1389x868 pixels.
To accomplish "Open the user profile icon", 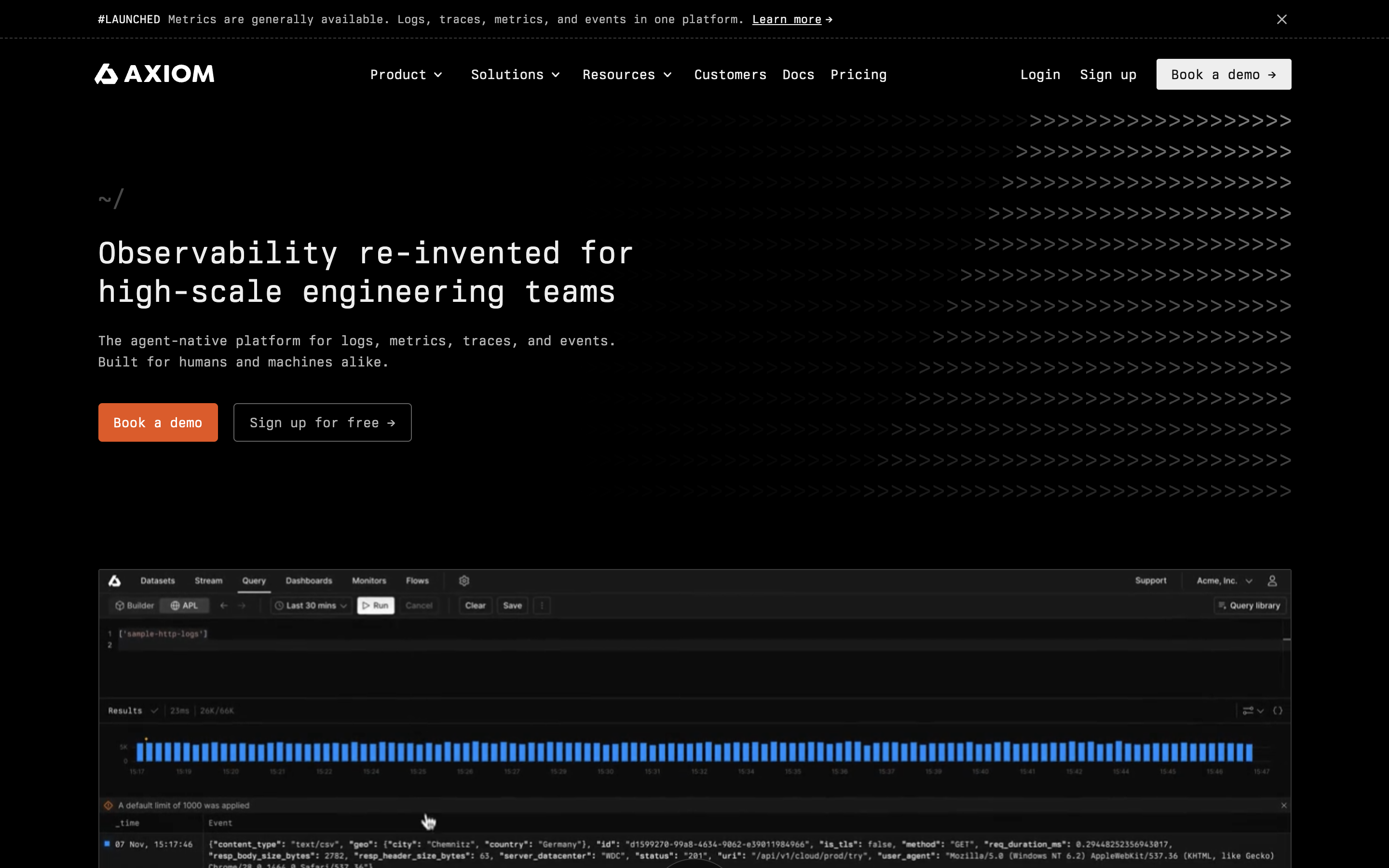I will [x=1272, y=581].
